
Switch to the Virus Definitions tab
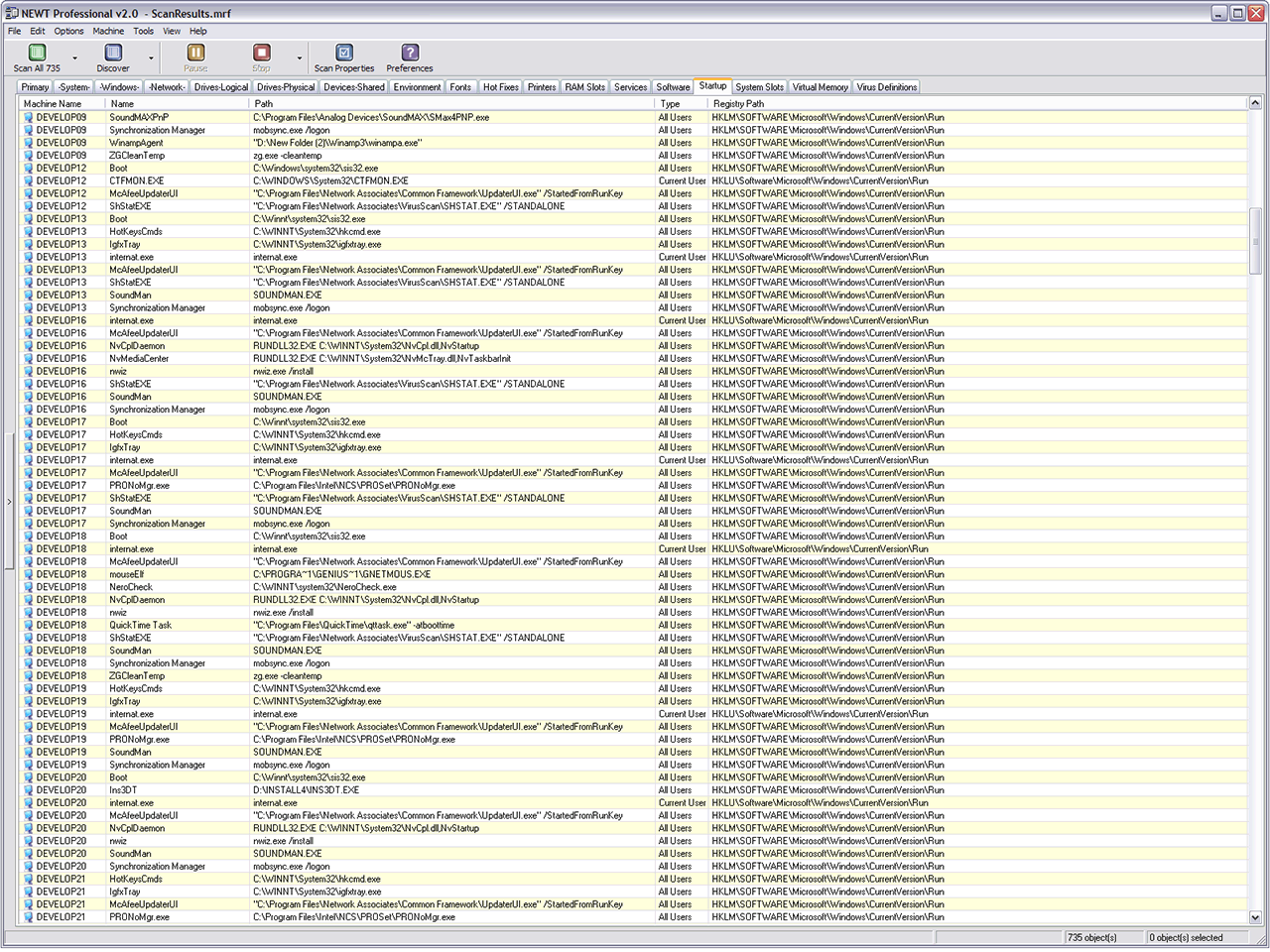pyautogui.click(x=886, y=87)
